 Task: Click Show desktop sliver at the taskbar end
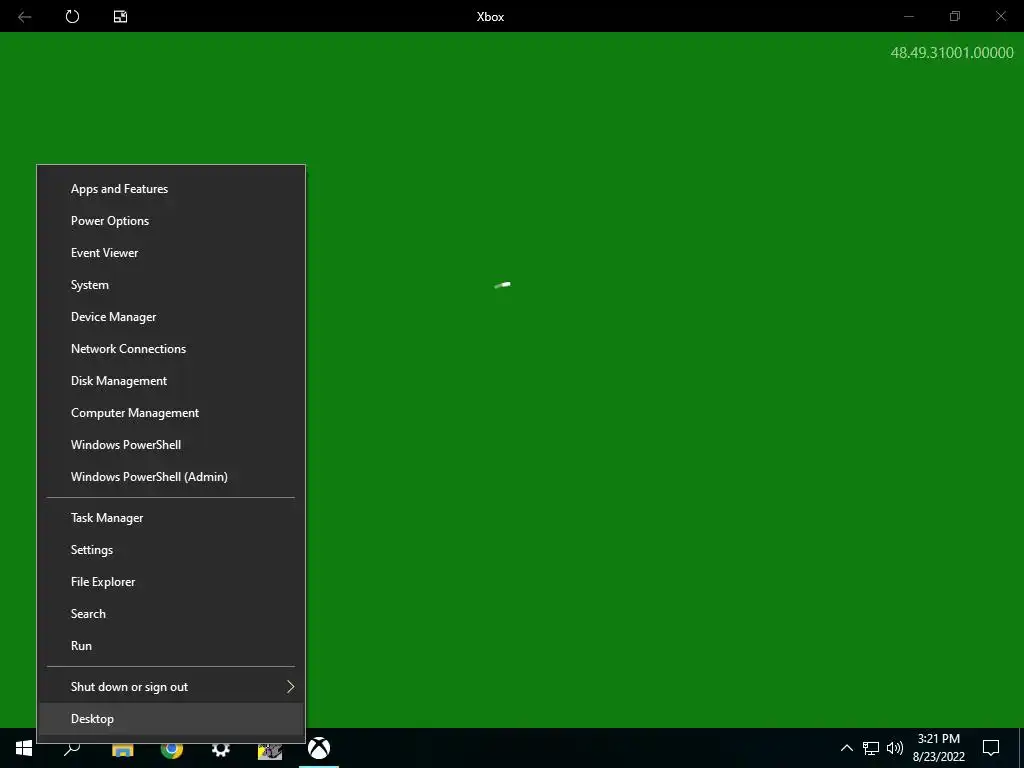point(1021,748)
